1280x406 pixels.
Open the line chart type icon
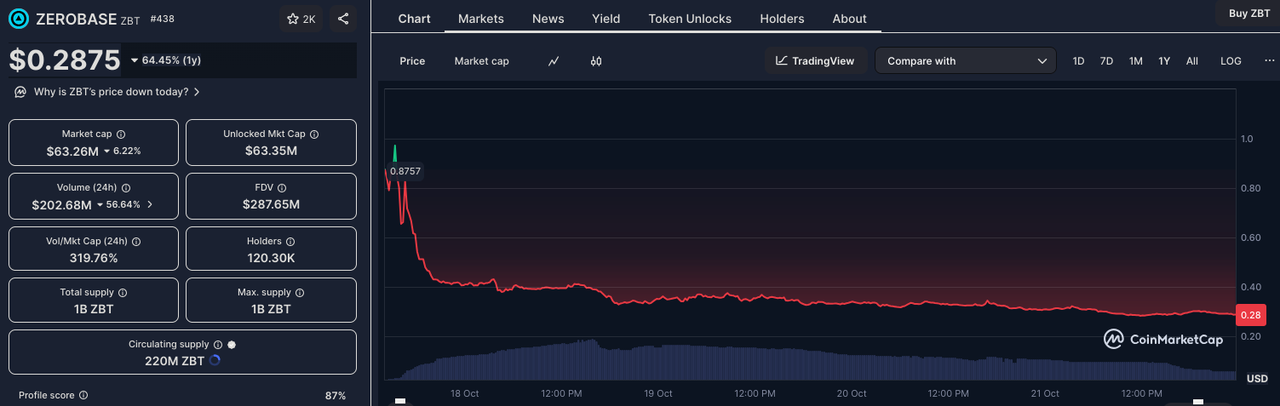click(x=554, y=61)
